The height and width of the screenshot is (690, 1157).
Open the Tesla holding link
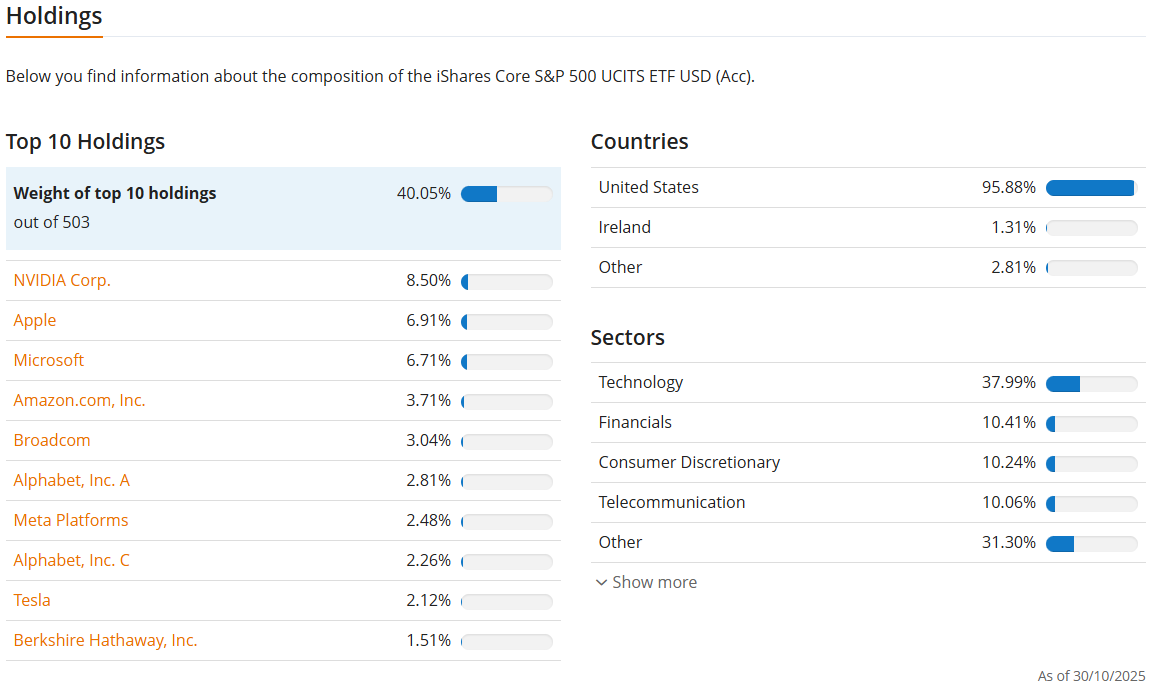click(x=32, y=600)
